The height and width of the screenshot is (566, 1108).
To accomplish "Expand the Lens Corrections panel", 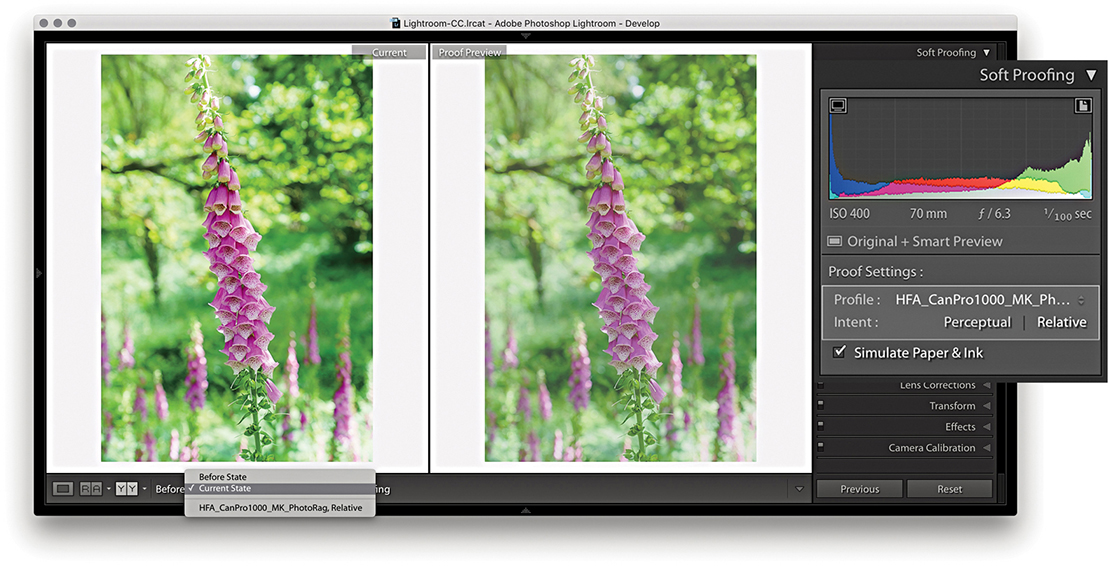I will (986, 385).
